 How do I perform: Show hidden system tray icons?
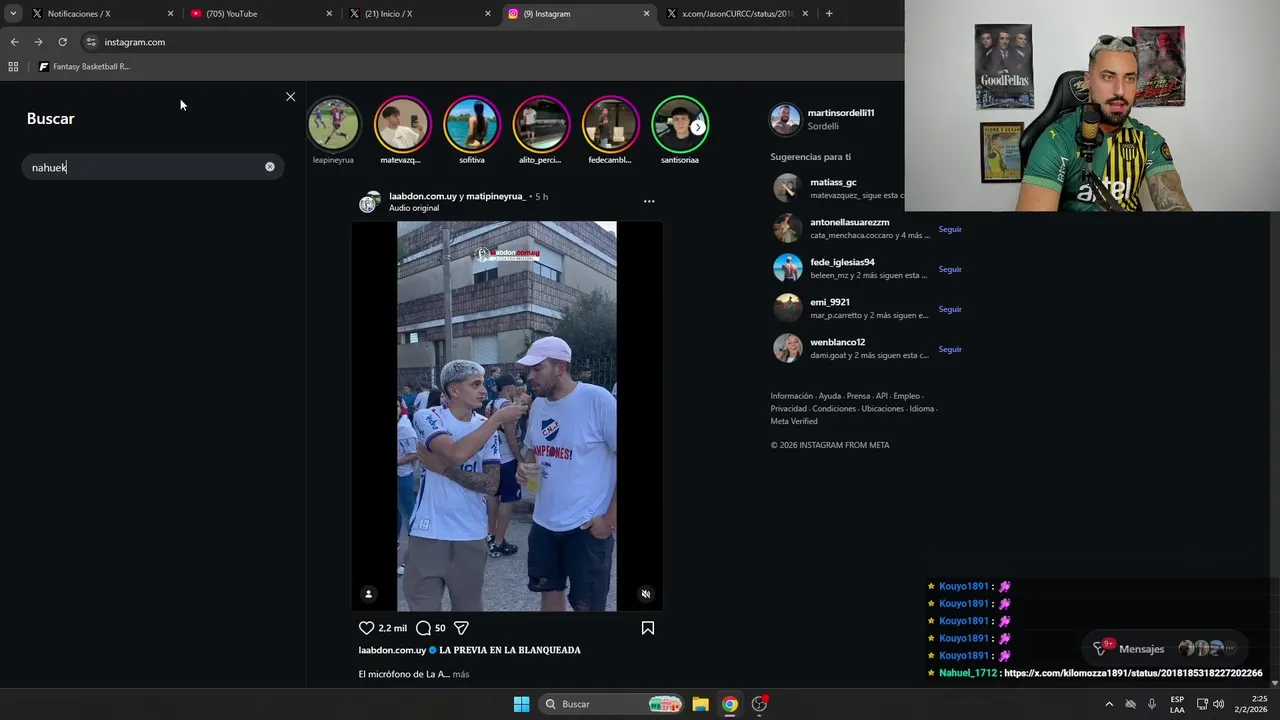click(1109, 704)
